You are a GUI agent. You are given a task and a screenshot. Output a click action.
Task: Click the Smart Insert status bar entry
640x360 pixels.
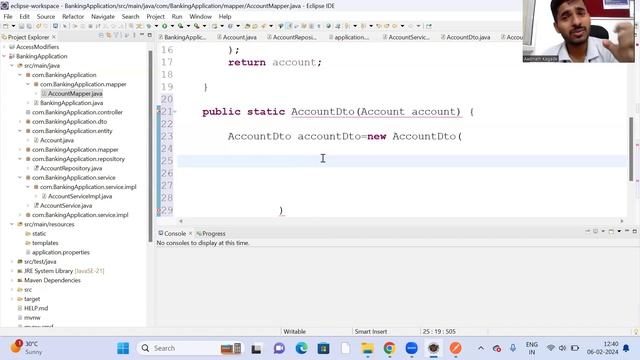coord(371,331)
